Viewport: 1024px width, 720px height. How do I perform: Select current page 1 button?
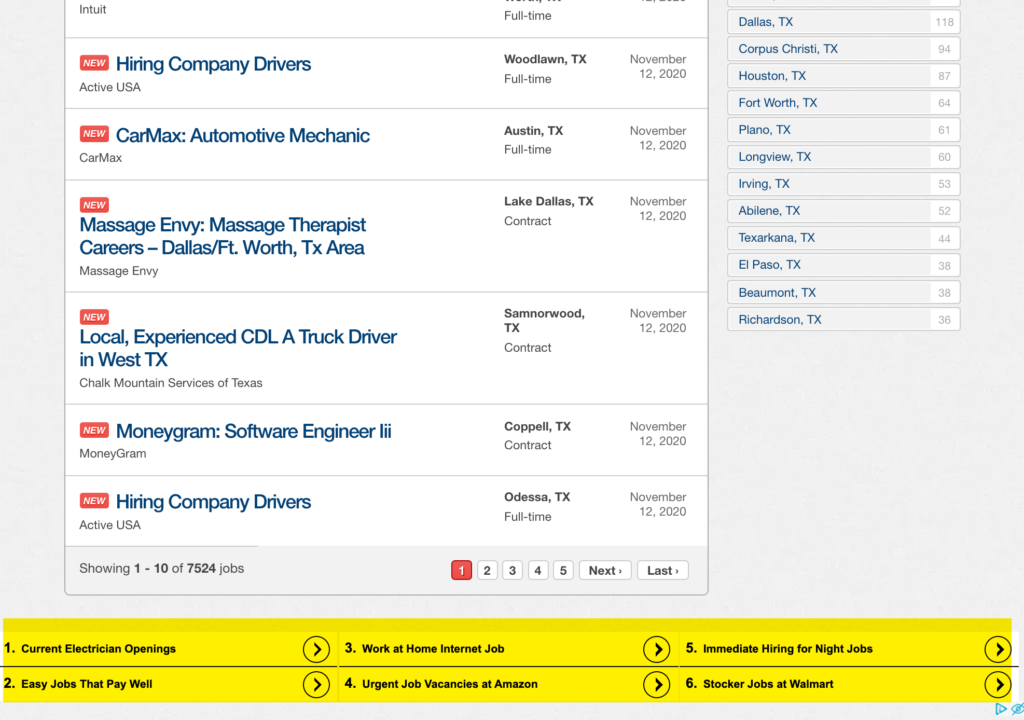[461, 570]
